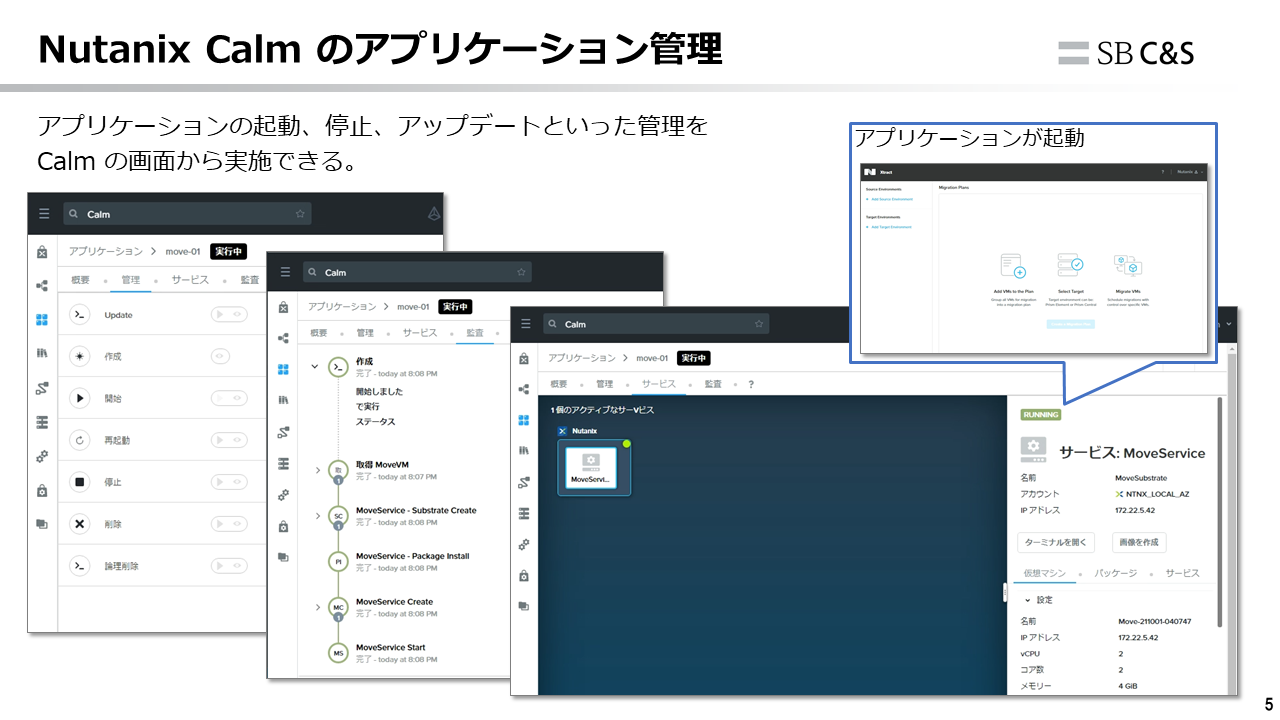Click the marketplace bag icon in MoveService window sidebar
Screen dimensions: 1280x720
(x=524, y=358)
